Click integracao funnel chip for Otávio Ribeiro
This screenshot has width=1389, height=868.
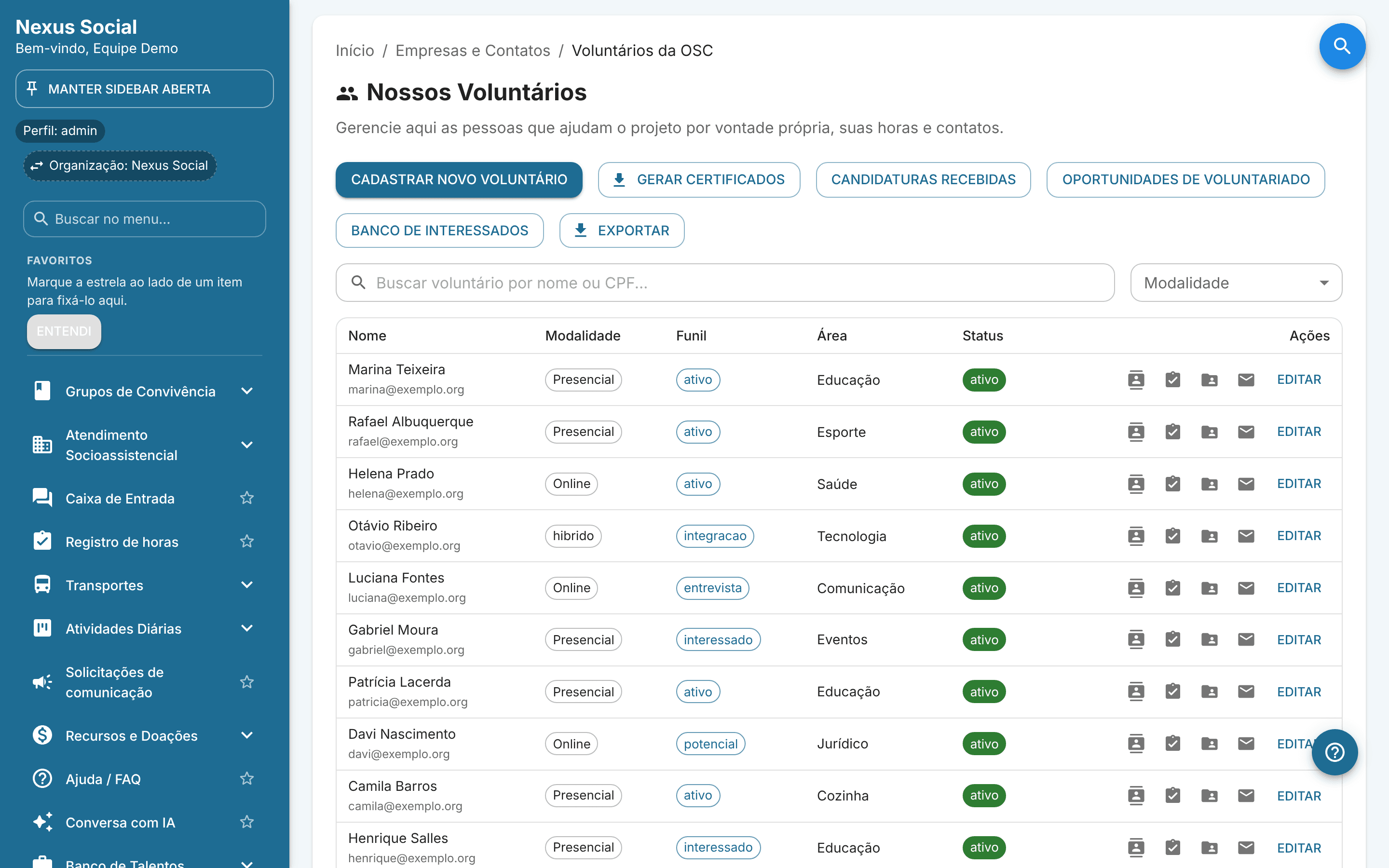715,536
